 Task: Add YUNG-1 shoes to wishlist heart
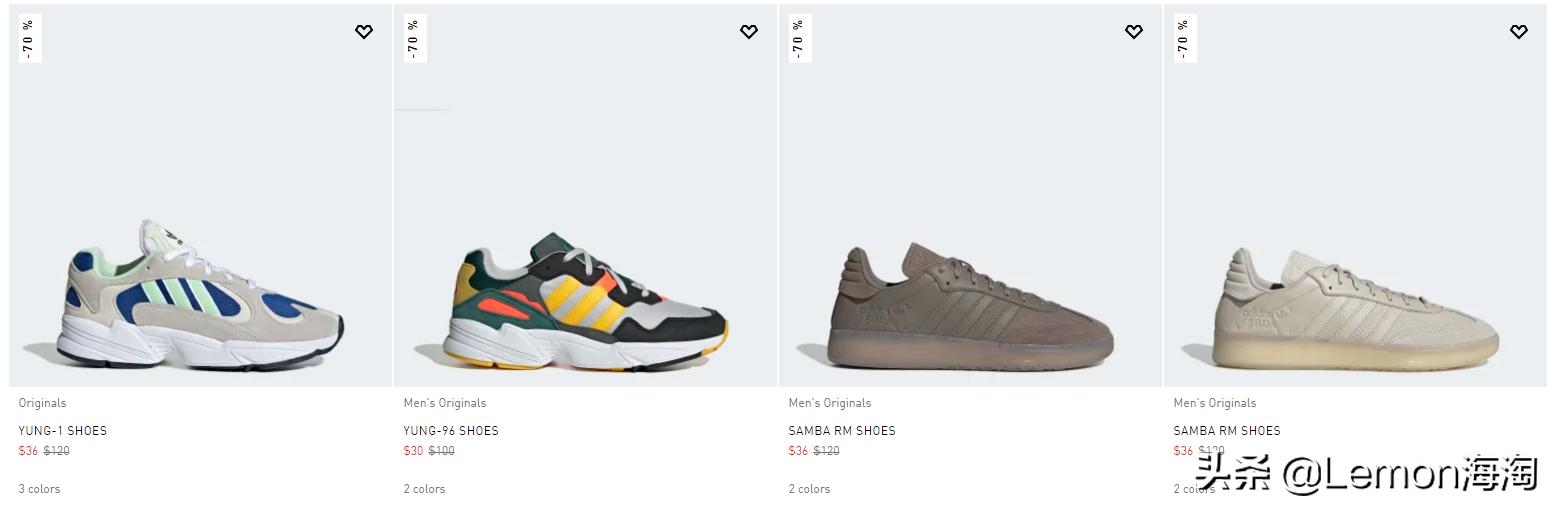pyautogui.click(x=364, y=32)
